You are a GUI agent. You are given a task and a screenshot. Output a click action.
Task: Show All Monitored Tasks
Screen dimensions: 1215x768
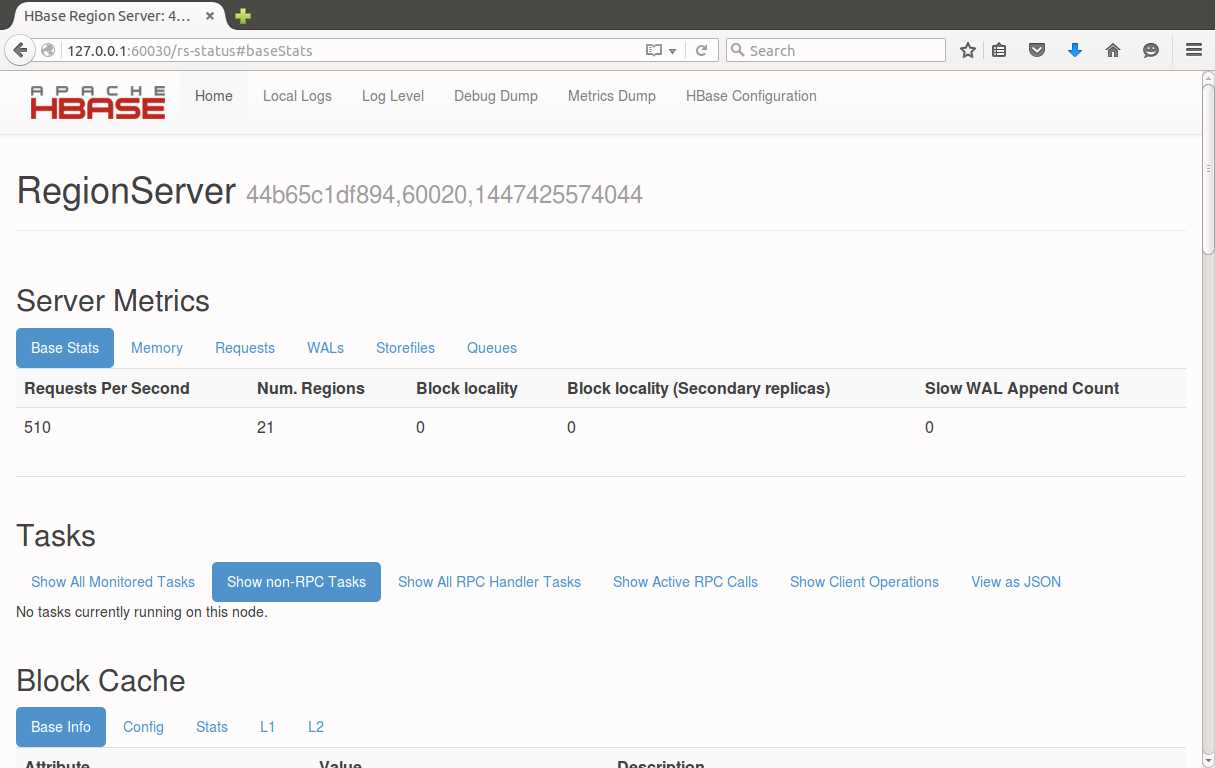(112, 581)
